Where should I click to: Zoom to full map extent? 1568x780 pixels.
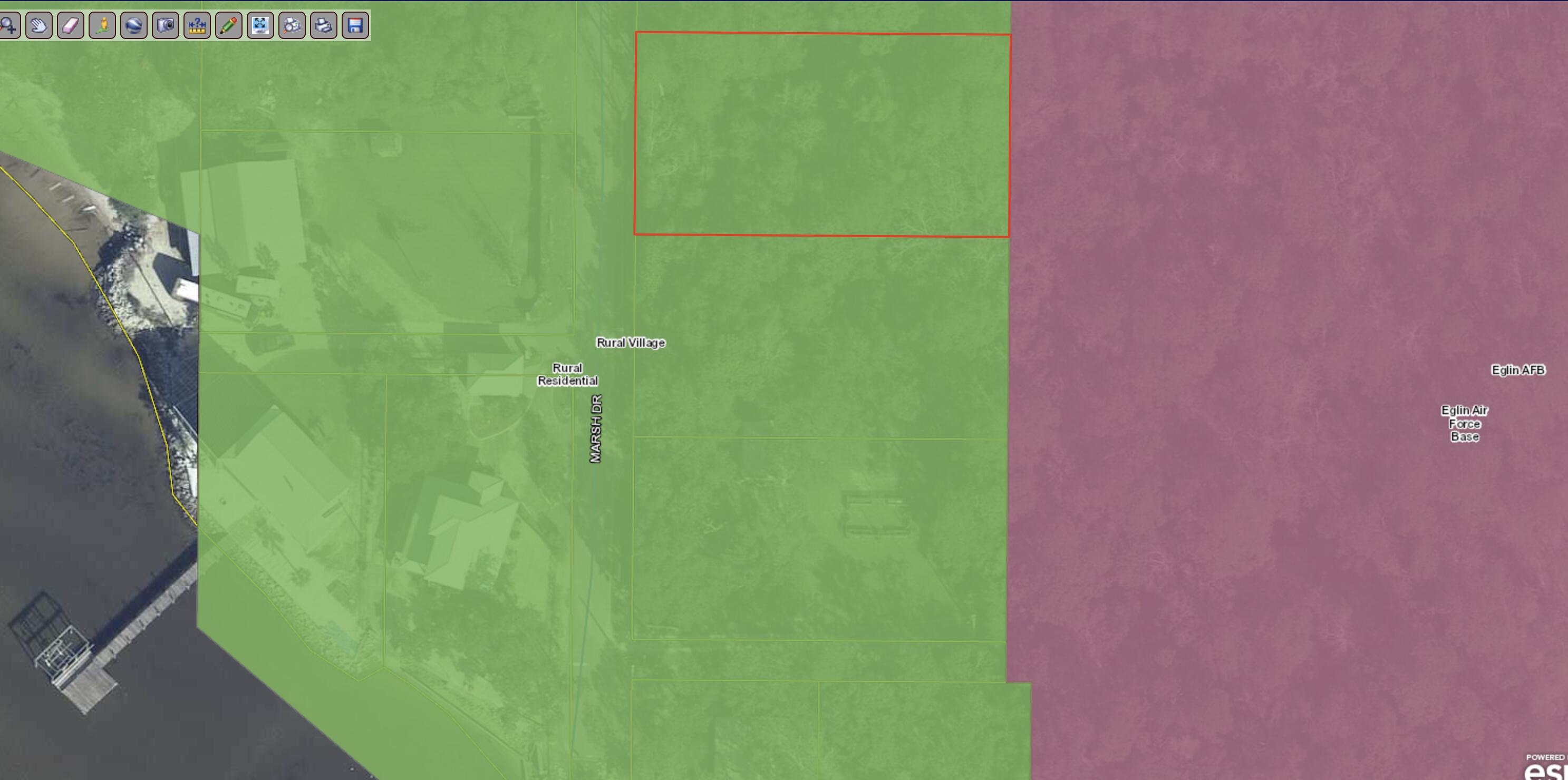click(260, 25)
